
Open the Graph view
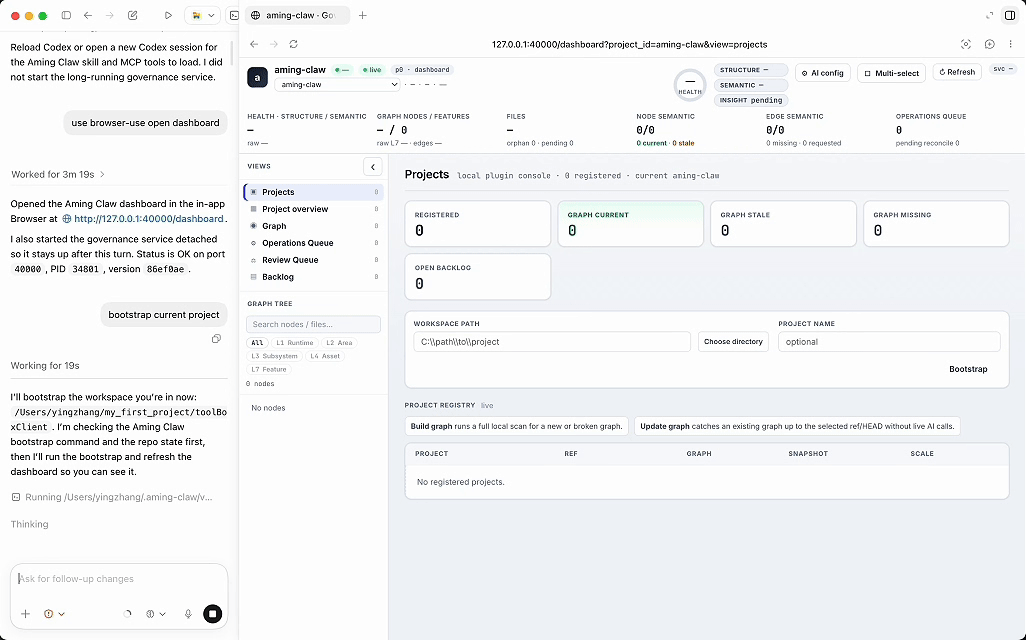[x=313, y=226]
